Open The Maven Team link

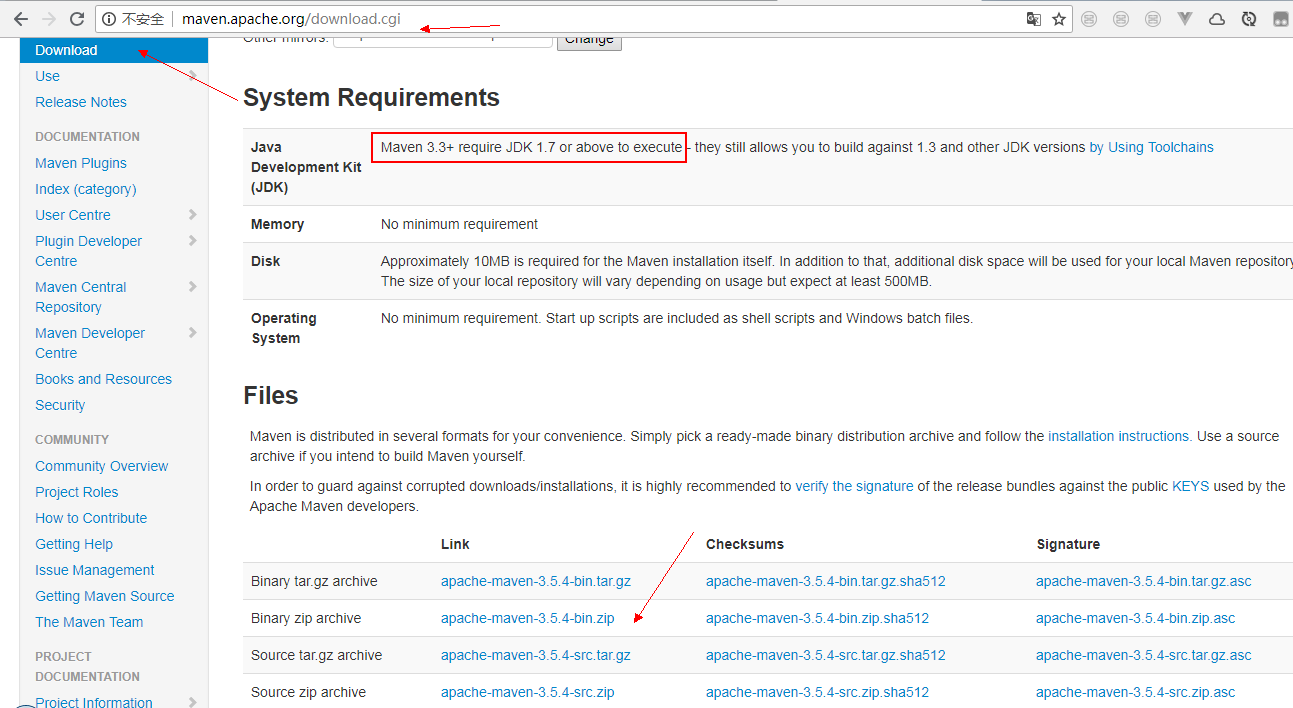click(89, 622)
